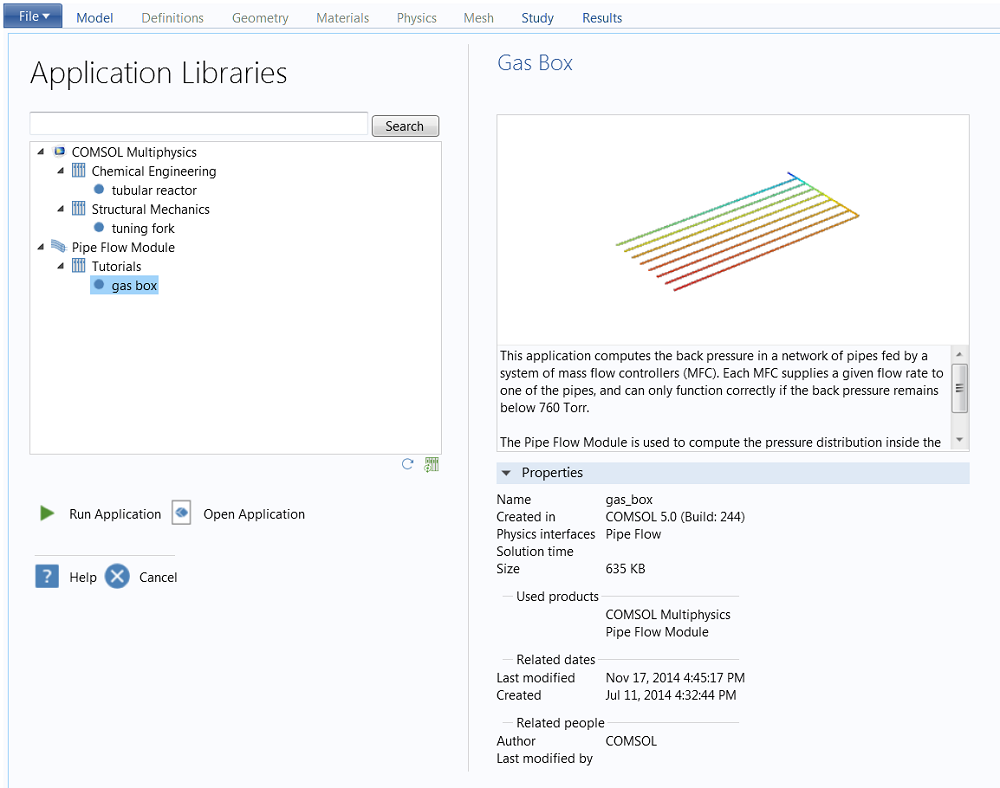This screenshot has height=788, width=1000.
Task: Select the Pipe Flow Module entry
Action: tap(123, 247)
